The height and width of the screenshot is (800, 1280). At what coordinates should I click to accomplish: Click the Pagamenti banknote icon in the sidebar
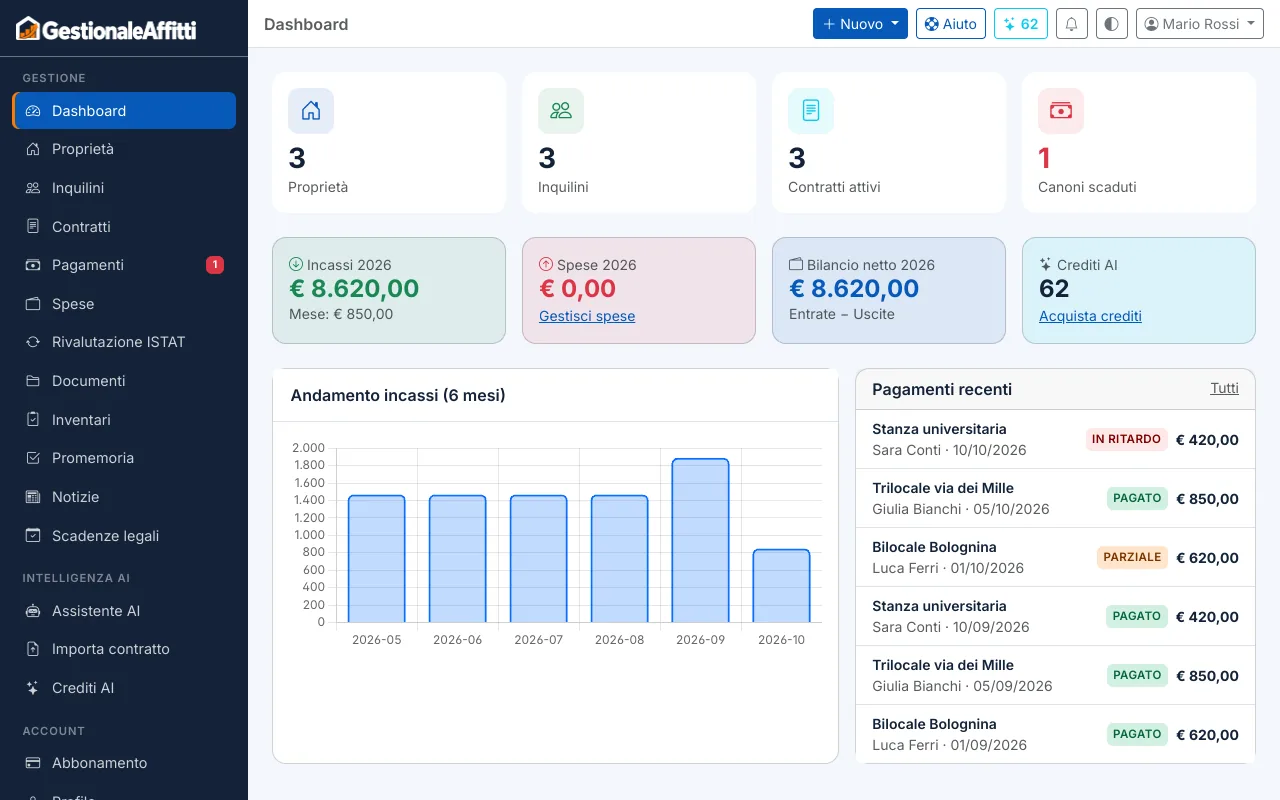33,265
